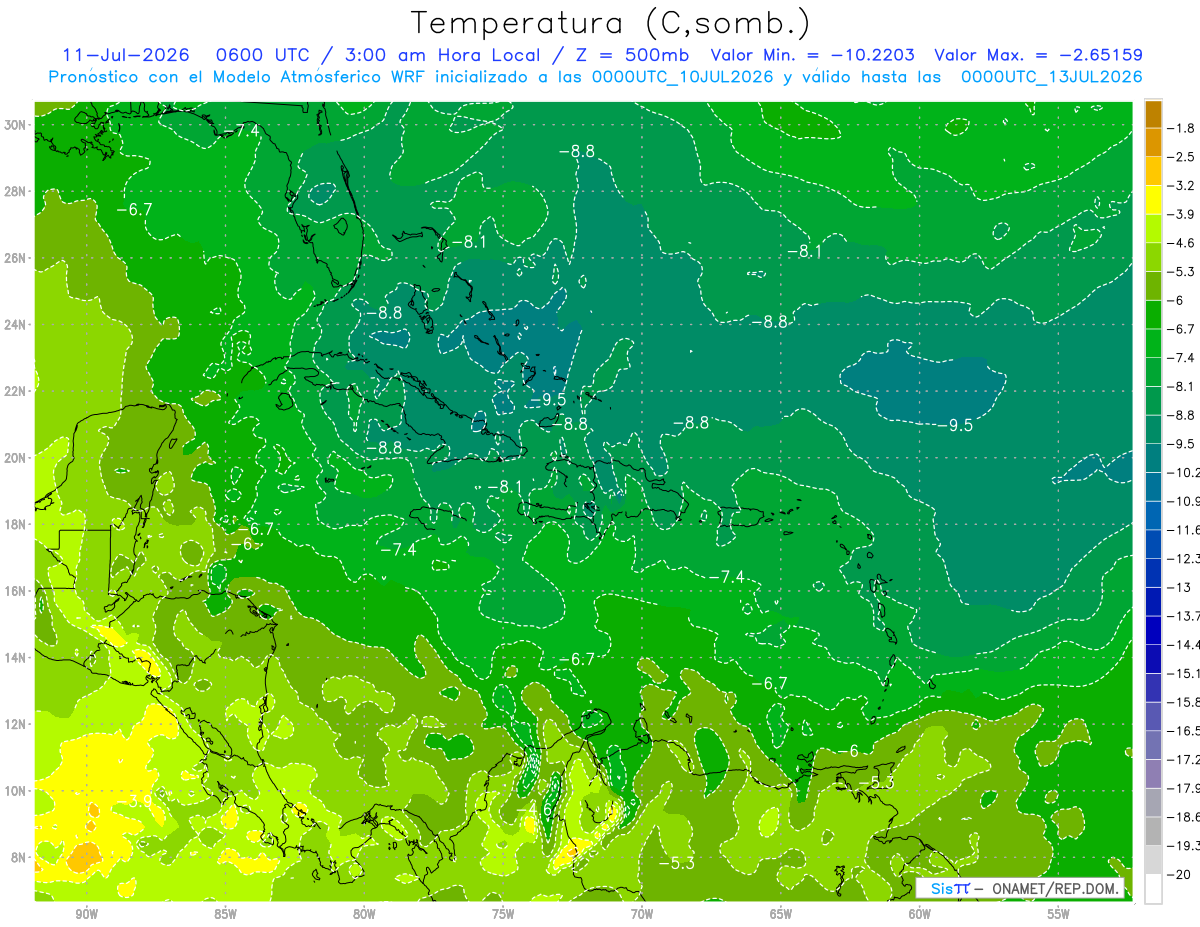1200x927 pixels.
Task: Click the '-20' colorbar label
Action: tap(1180, 874)
